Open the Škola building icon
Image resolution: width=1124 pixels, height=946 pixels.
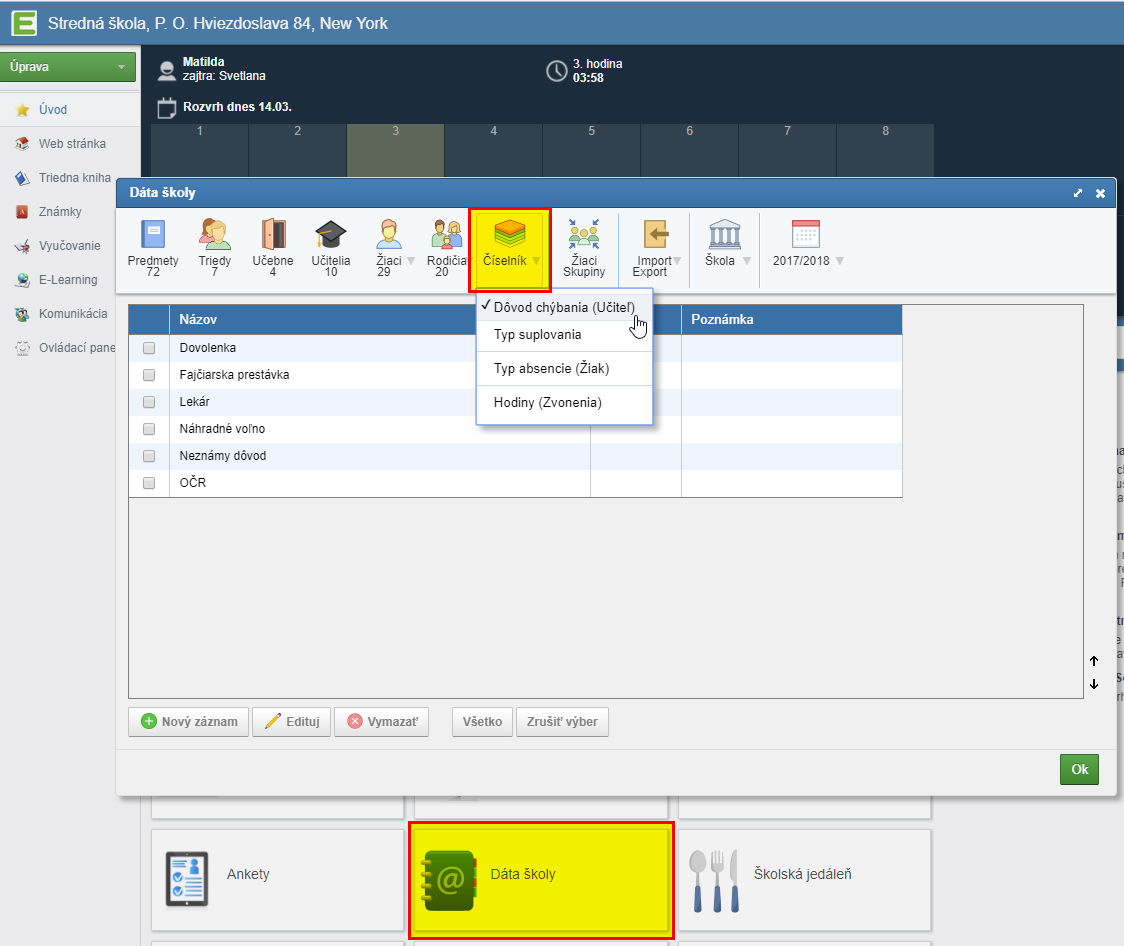(725, 234)
